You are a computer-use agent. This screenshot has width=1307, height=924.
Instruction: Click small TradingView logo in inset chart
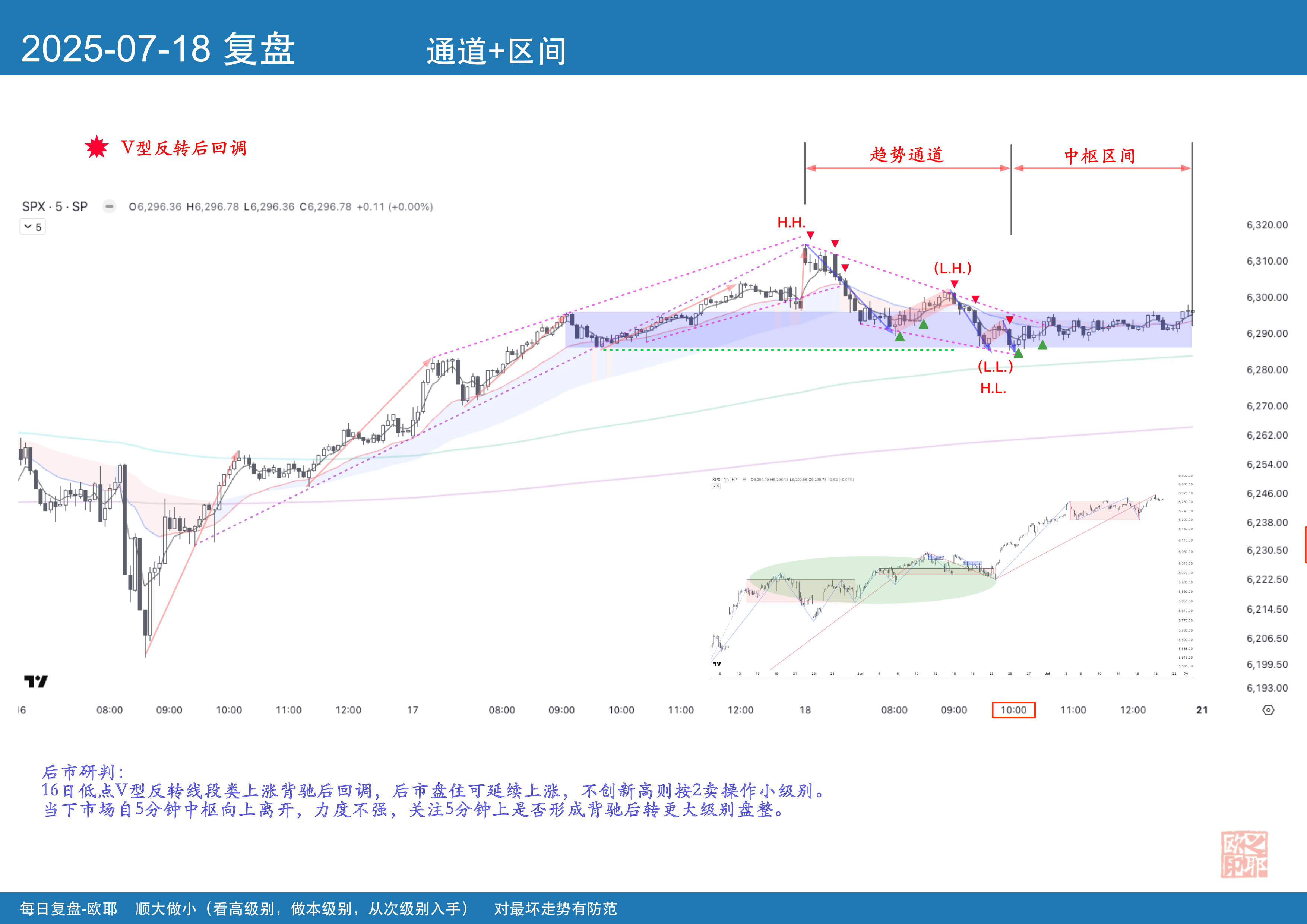click(x=717, y=664)
